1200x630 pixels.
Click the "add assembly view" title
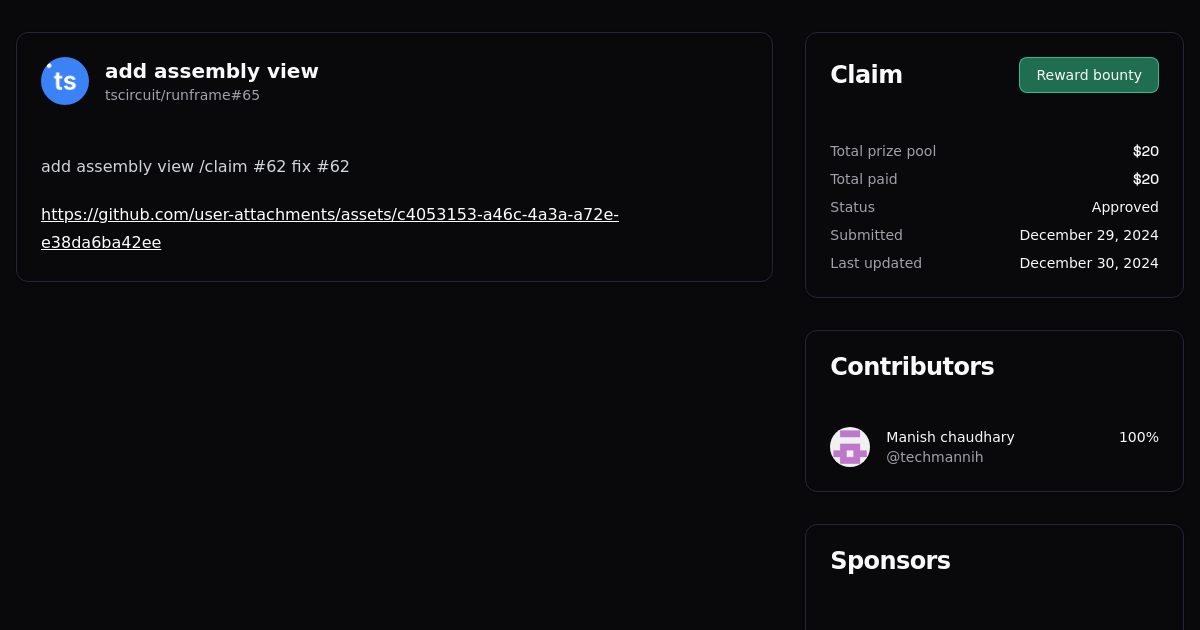[211, 71]
